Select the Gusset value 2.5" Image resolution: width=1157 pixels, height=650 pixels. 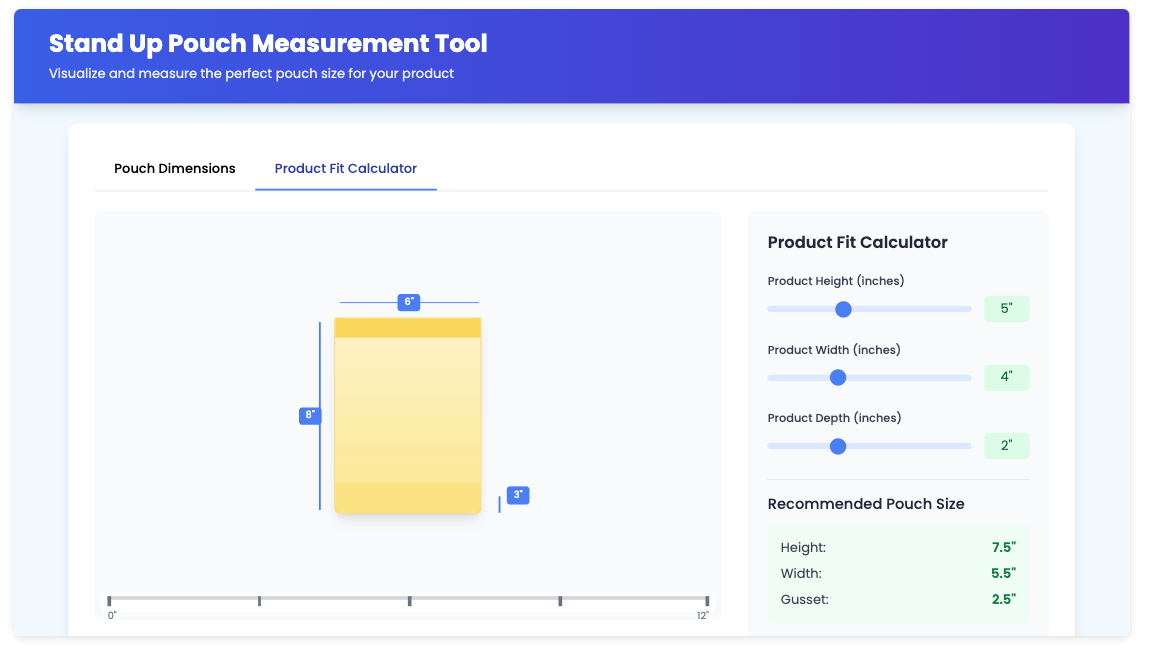click(x=1004, y=599)
